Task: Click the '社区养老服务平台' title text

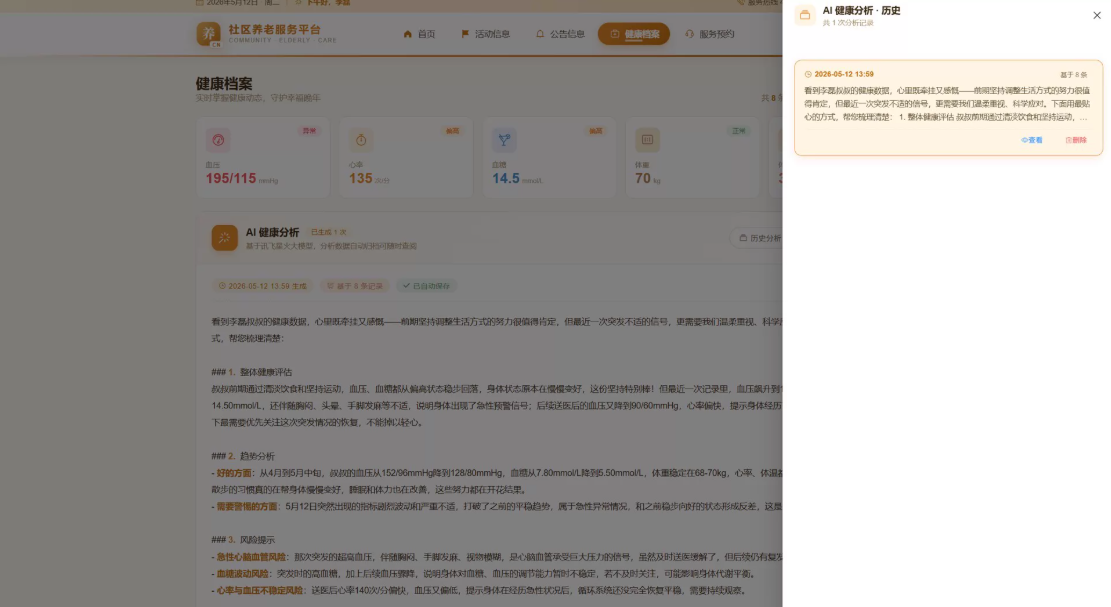Action: 274,30
